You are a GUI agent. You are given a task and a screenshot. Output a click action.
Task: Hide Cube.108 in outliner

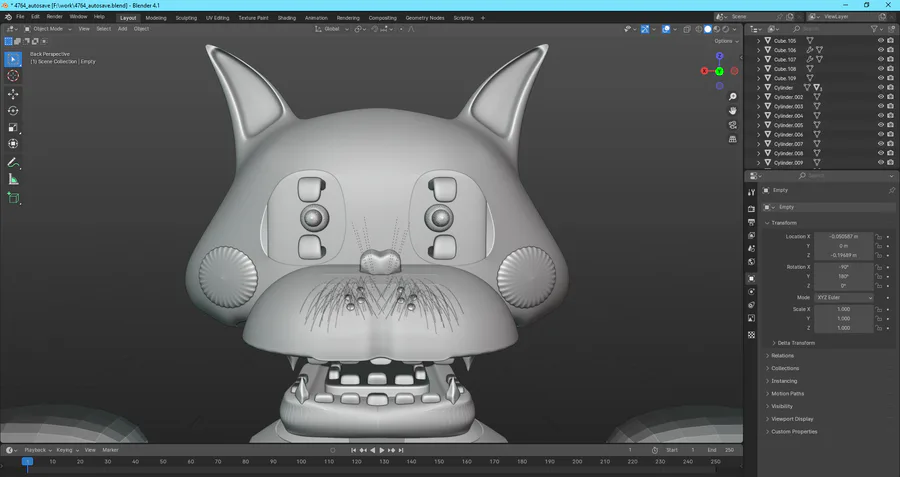point(880,69)
